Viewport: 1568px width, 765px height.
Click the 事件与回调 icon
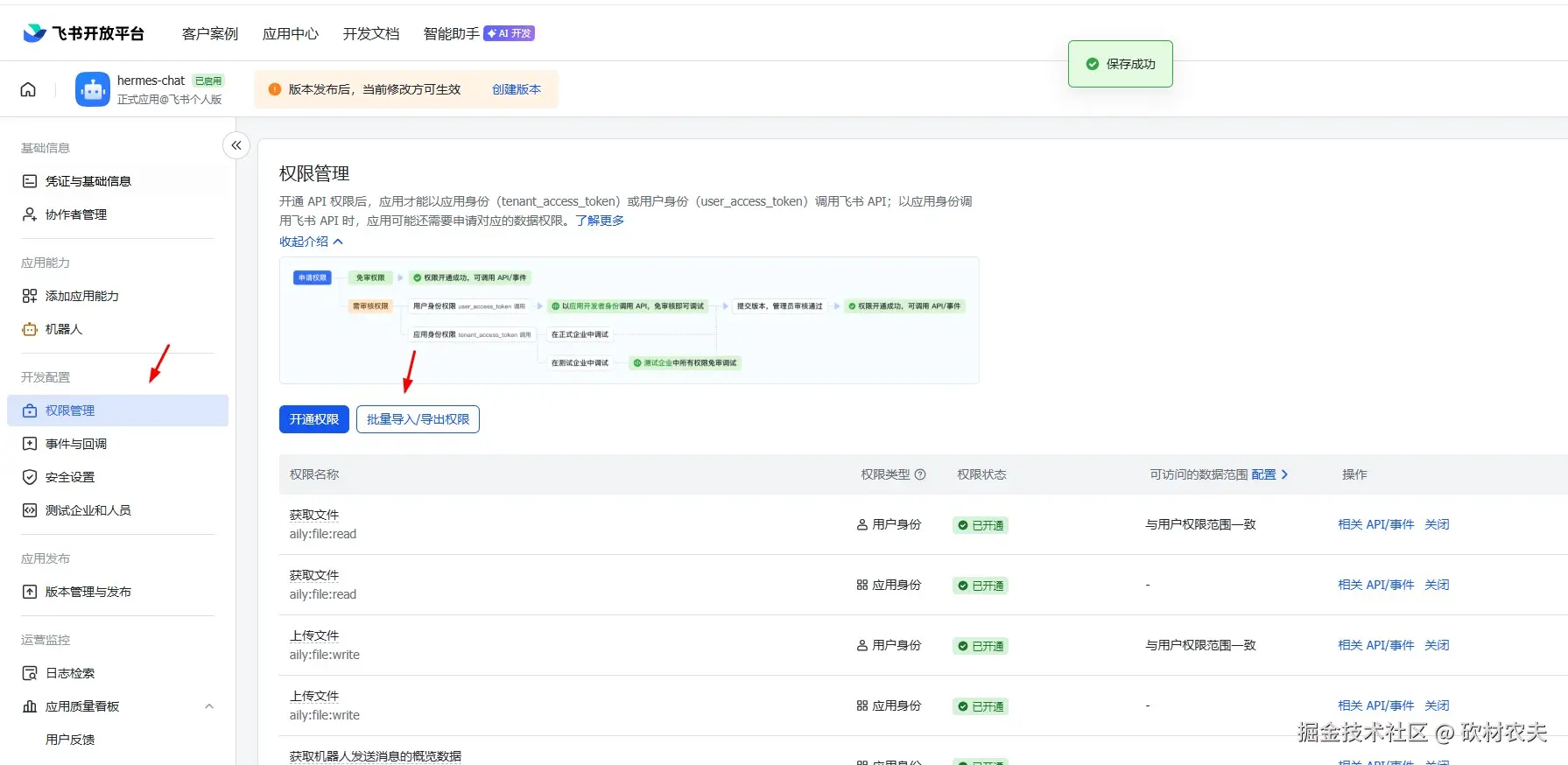[x=30, y=444]
